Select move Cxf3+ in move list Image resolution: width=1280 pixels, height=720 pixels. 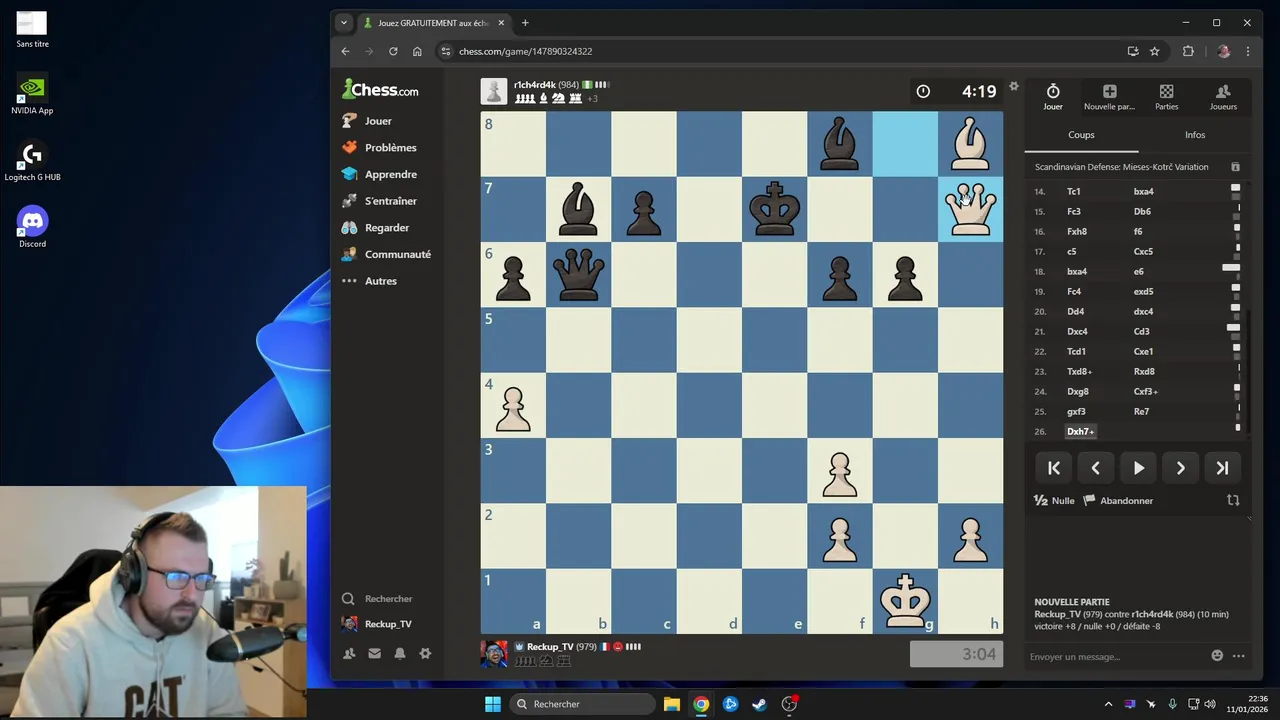(x=1146, y=392)
